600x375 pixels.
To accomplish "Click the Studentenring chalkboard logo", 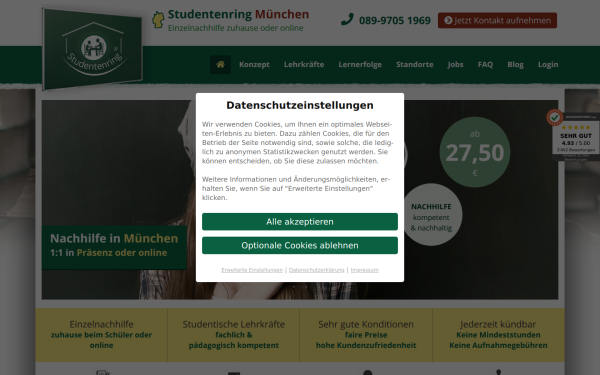I will (x=93, y=49).
